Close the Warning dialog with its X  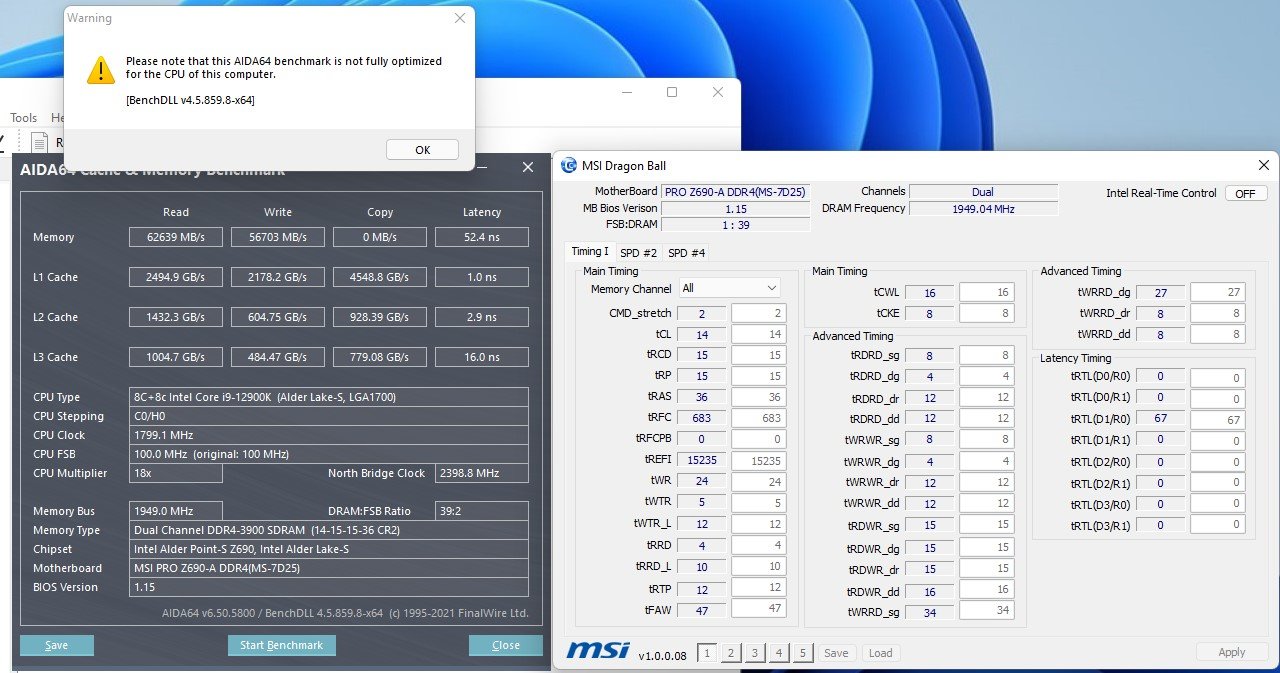click(x=459, y=18)
